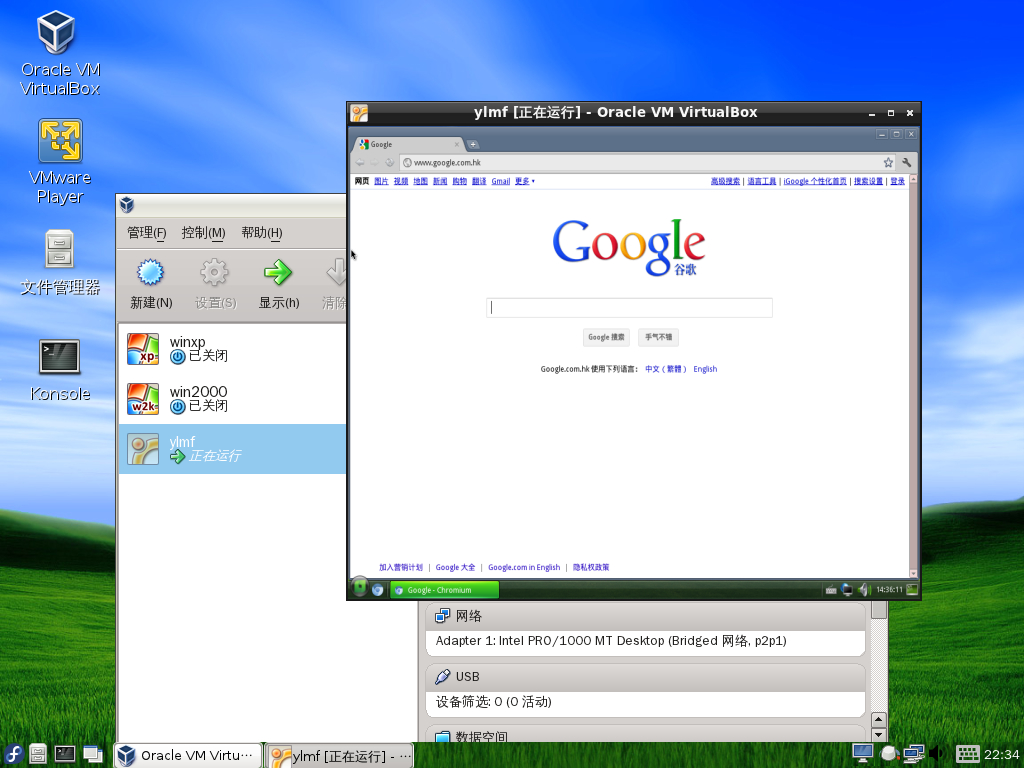Click guest network monitor tray icon

pyautogui.click(x=847, y=590)
